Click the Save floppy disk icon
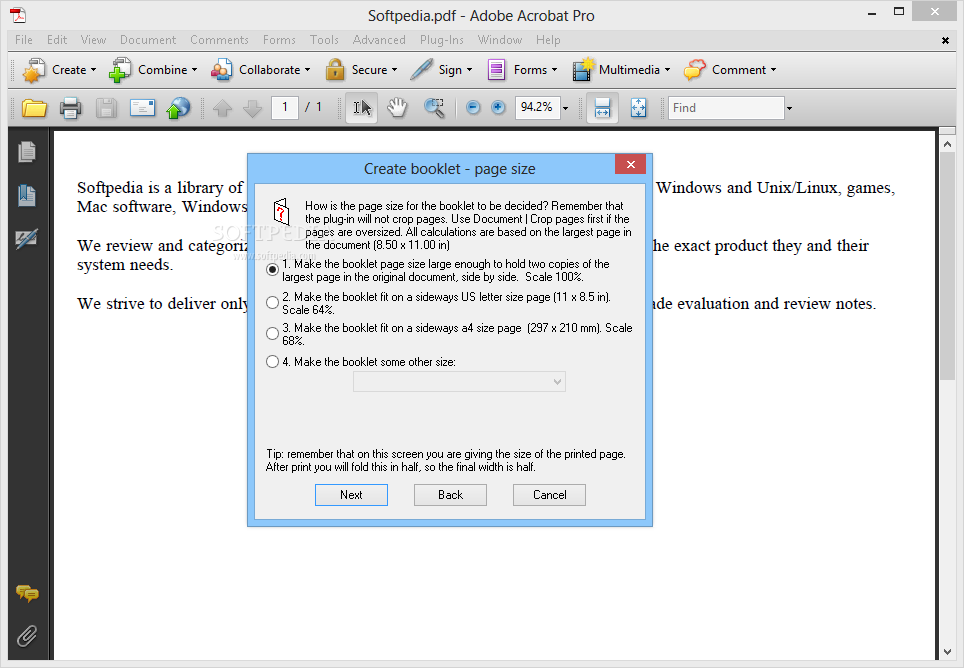Screen dimensions: 964x668 [x=106, y=108]
